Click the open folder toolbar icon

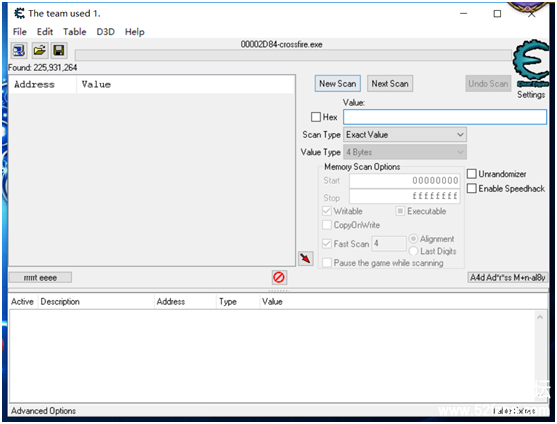(x=39, y=51)
